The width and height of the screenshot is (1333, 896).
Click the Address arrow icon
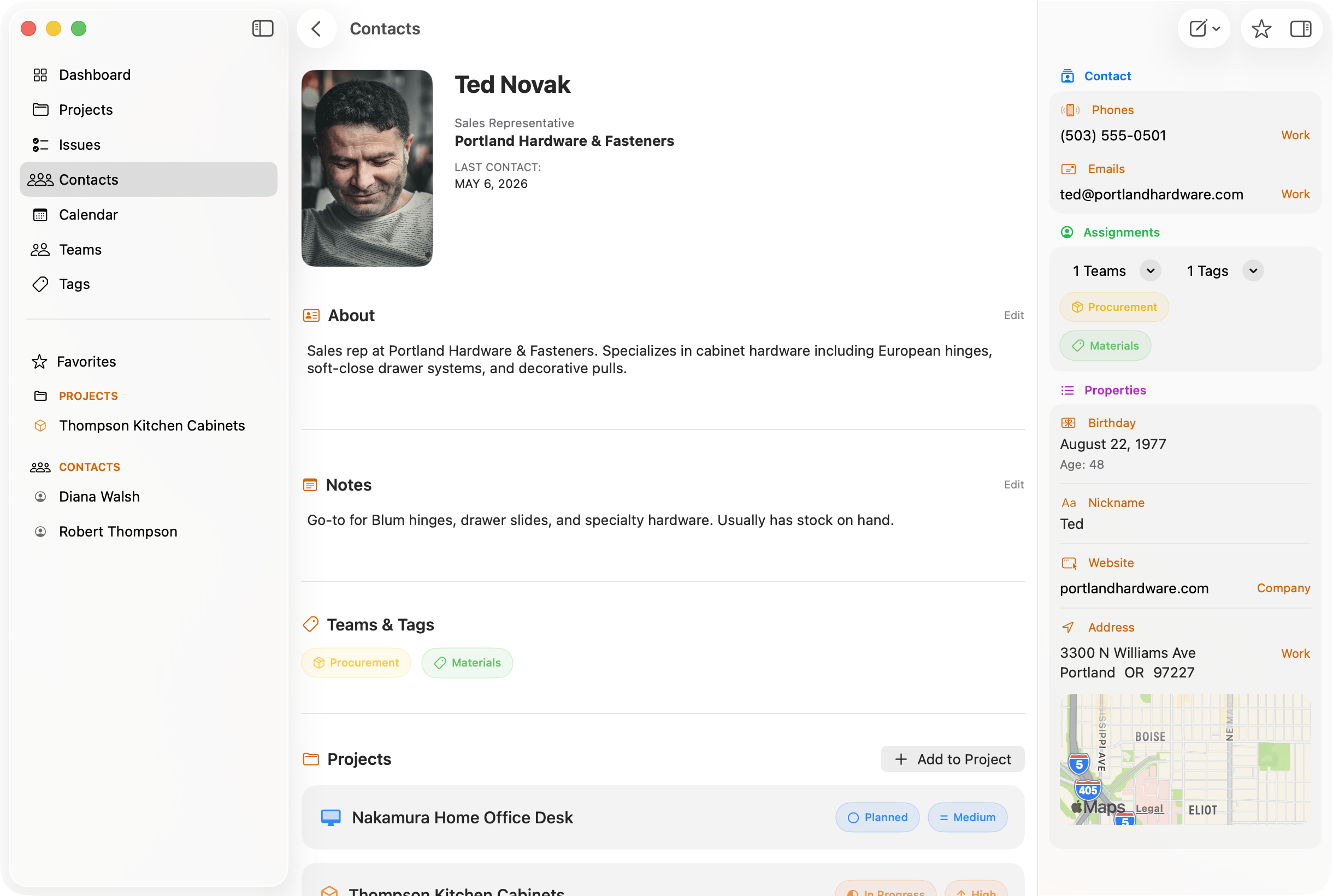click(1067, 627)
